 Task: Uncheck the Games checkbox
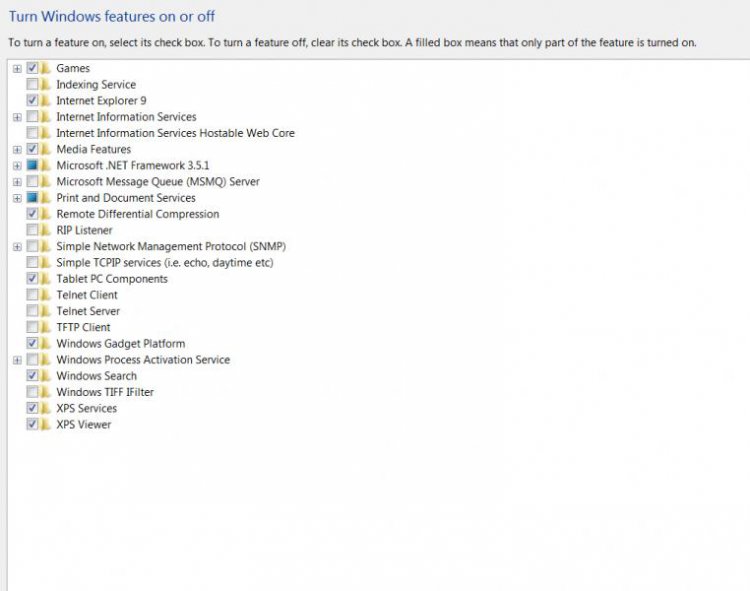click(32, 68)
